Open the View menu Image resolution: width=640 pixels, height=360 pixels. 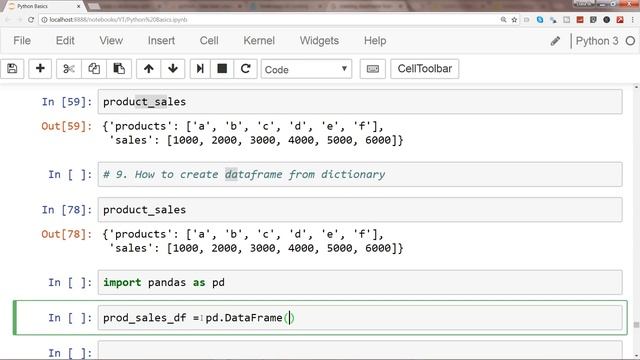(x=111, y=41)
